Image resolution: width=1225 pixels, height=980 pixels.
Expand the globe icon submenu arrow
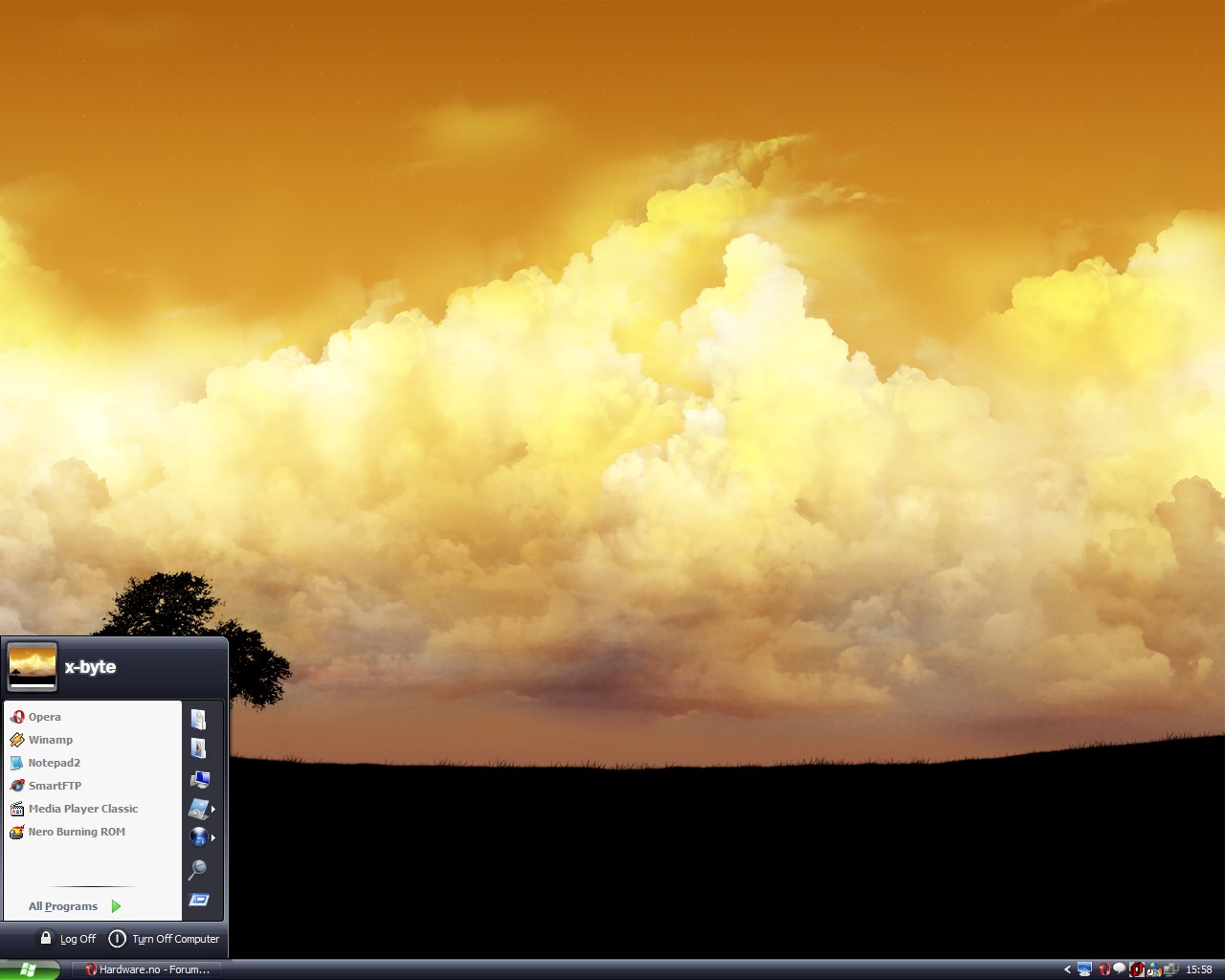(x=213, y=838)
